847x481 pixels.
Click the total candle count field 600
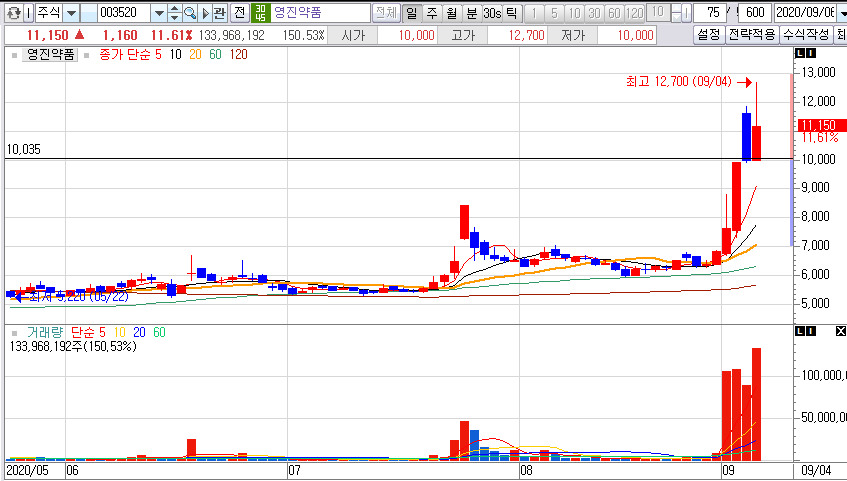tap(755, 13)
